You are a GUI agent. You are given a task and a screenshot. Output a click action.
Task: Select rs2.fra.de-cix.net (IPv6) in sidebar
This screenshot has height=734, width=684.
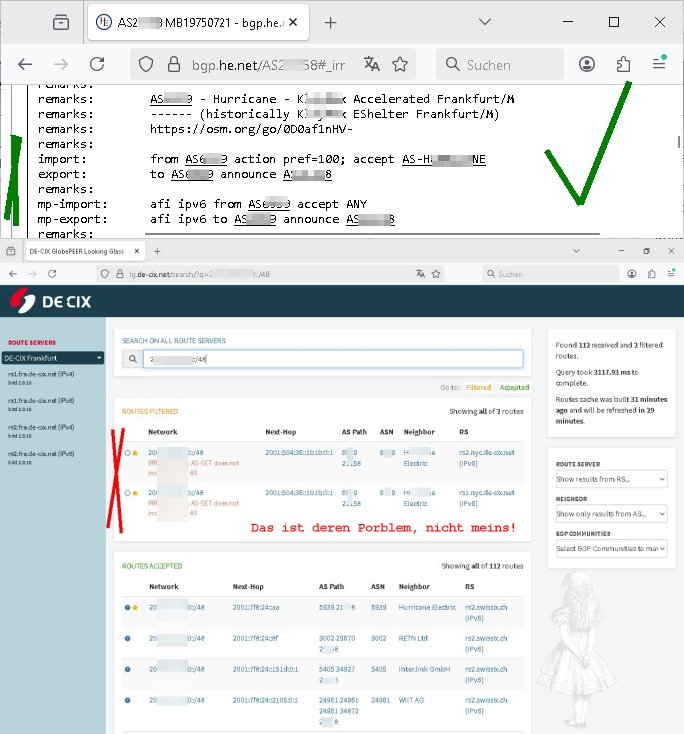[41, 457]
